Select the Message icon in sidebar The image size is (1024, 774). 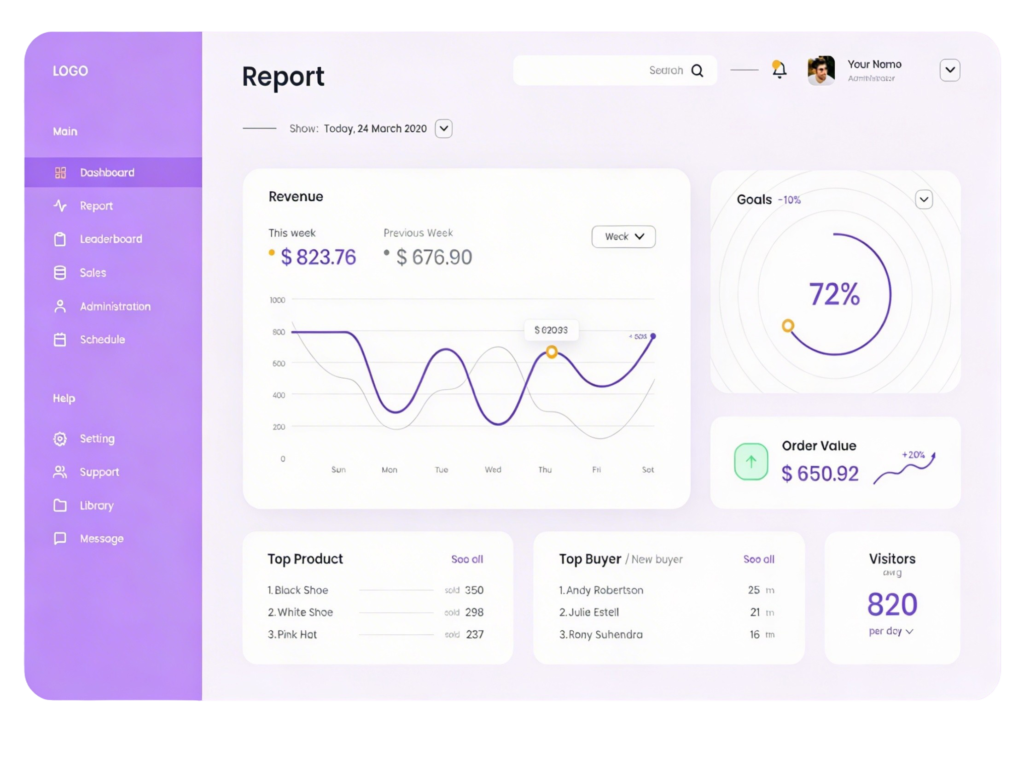pos(61,538)
